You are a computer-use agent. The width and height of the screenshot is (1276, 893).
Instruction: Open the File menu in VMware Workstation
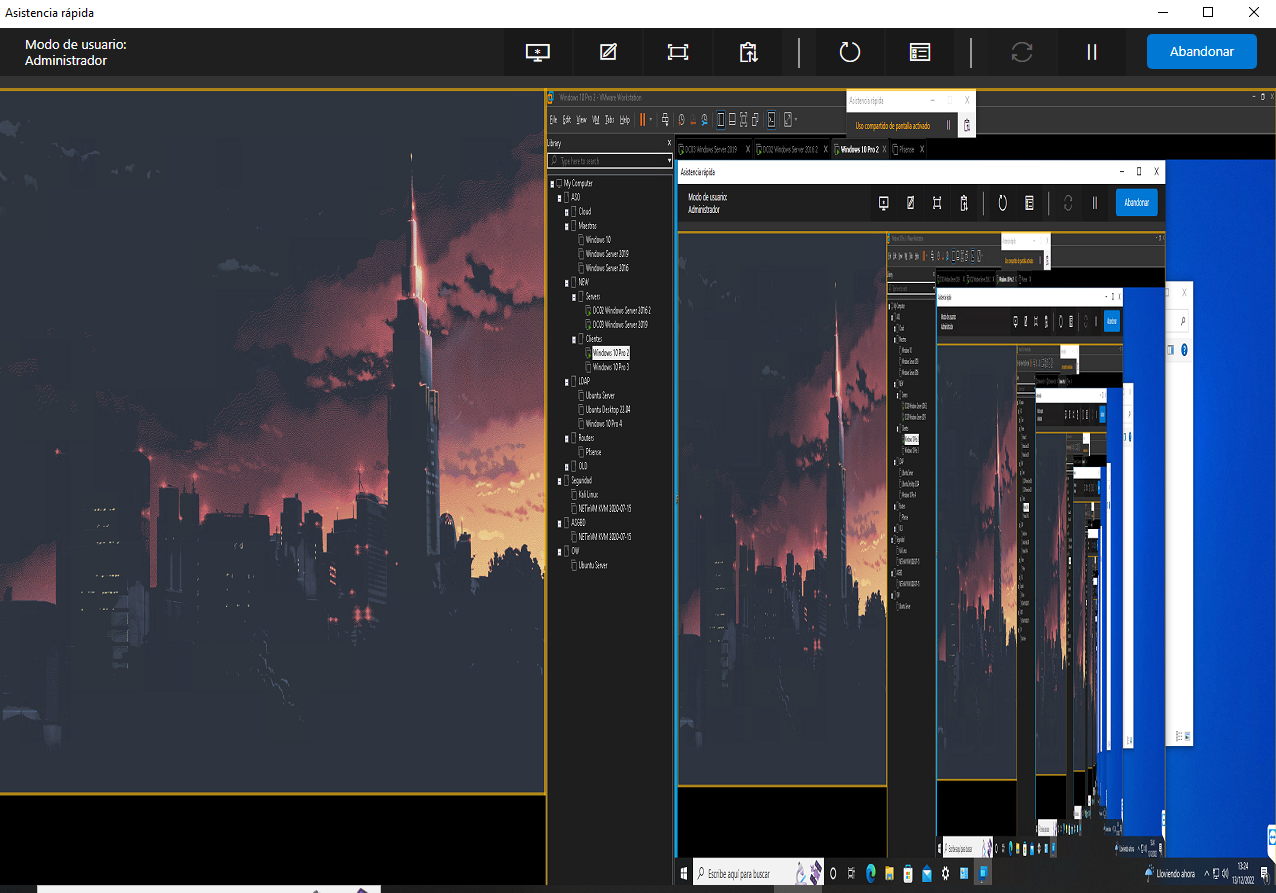coord(552,120)
